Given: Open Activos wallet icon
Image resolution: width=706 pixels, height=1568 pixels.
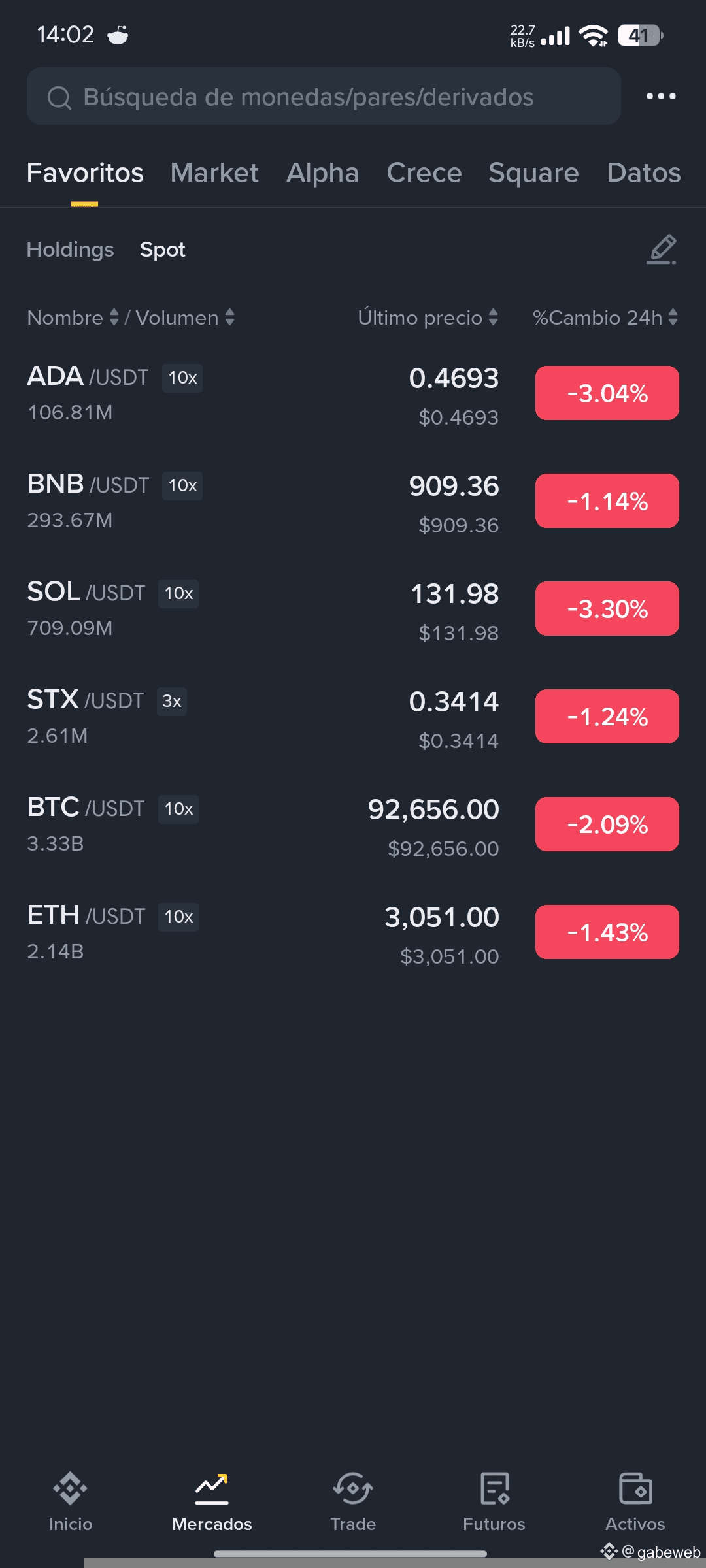Looking at the screenshot, I should pos(635,1489).
